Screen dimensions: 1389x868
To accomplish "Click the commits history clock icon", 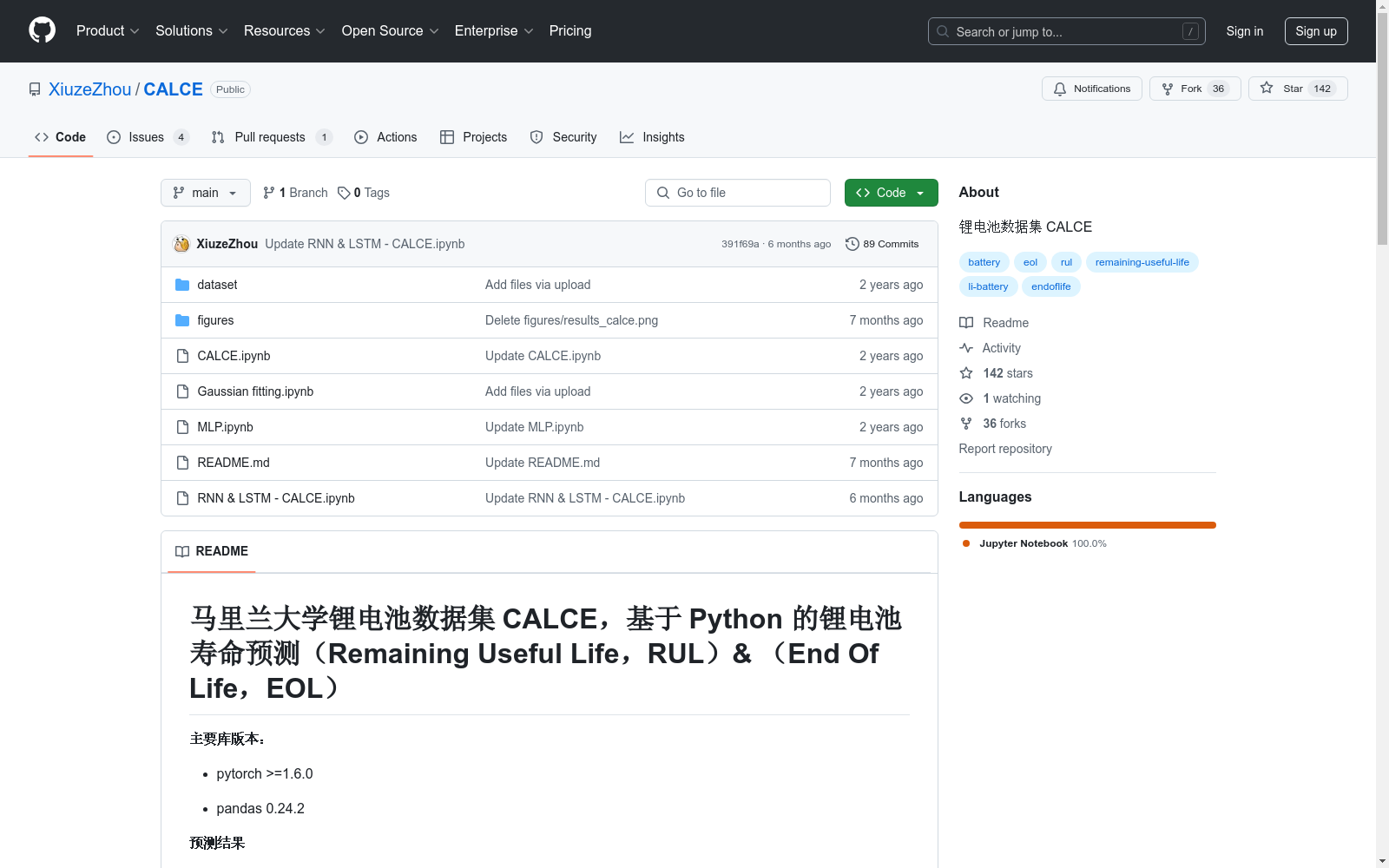I will pos(852,244).
